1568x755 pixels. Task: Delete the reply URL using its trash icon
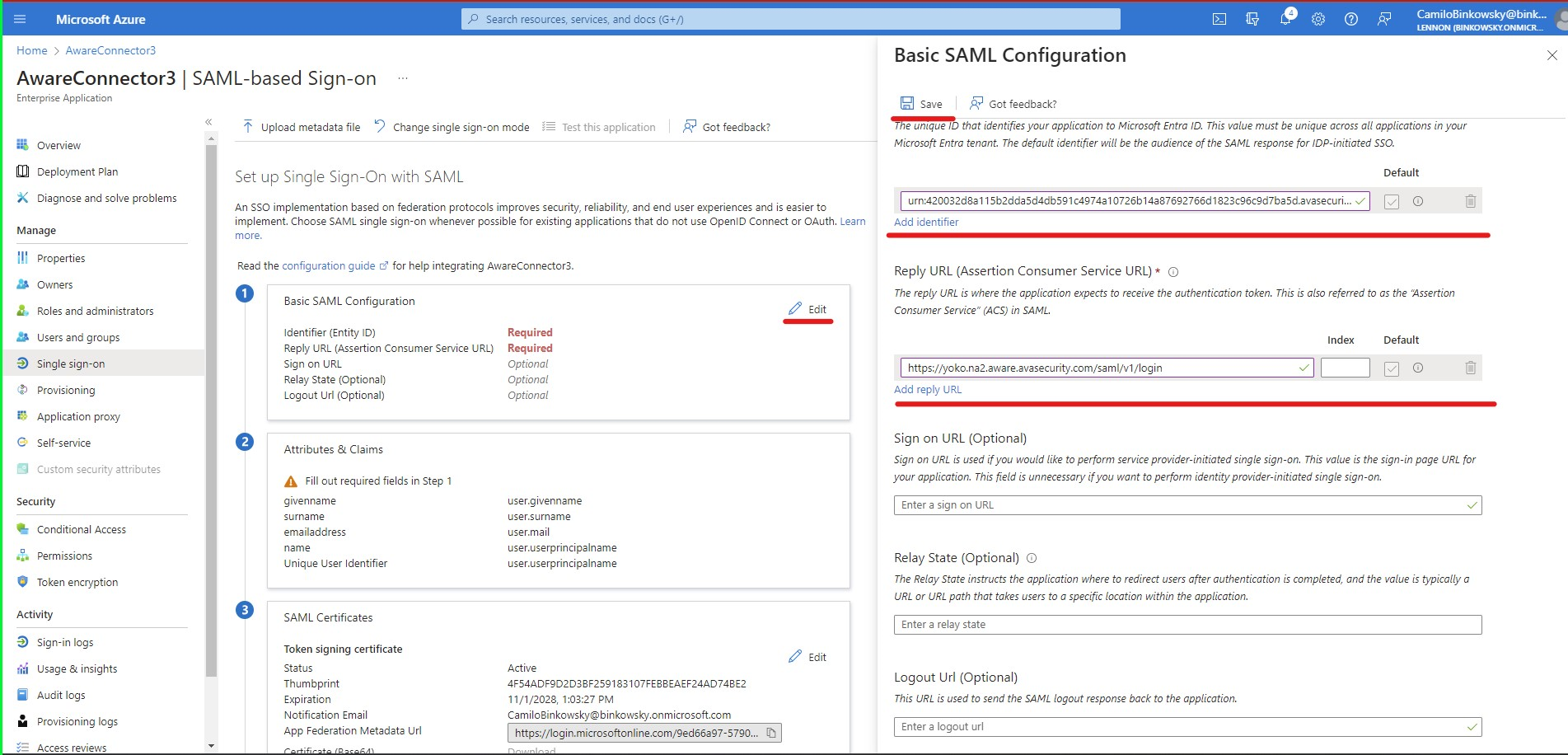pyautogui.click(x=1471, y=368)
